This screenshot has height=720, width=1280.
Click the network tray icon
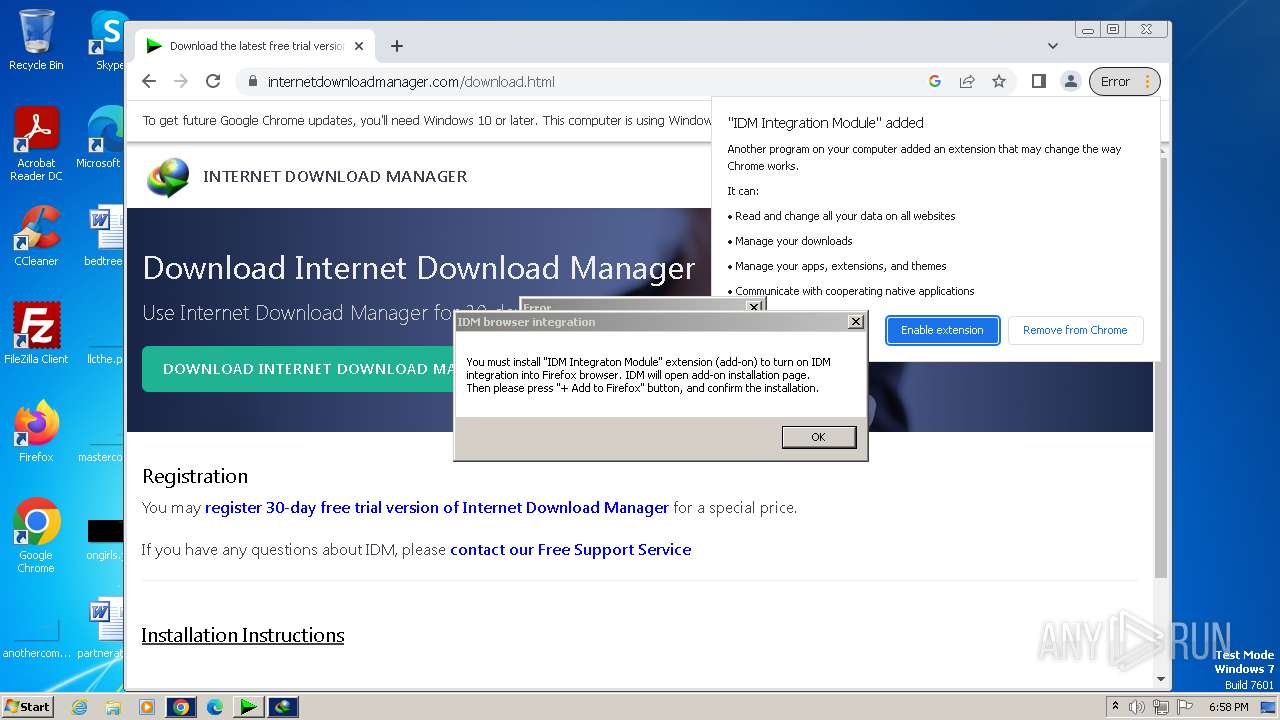pyautogui.click(x=1160, y=707)
